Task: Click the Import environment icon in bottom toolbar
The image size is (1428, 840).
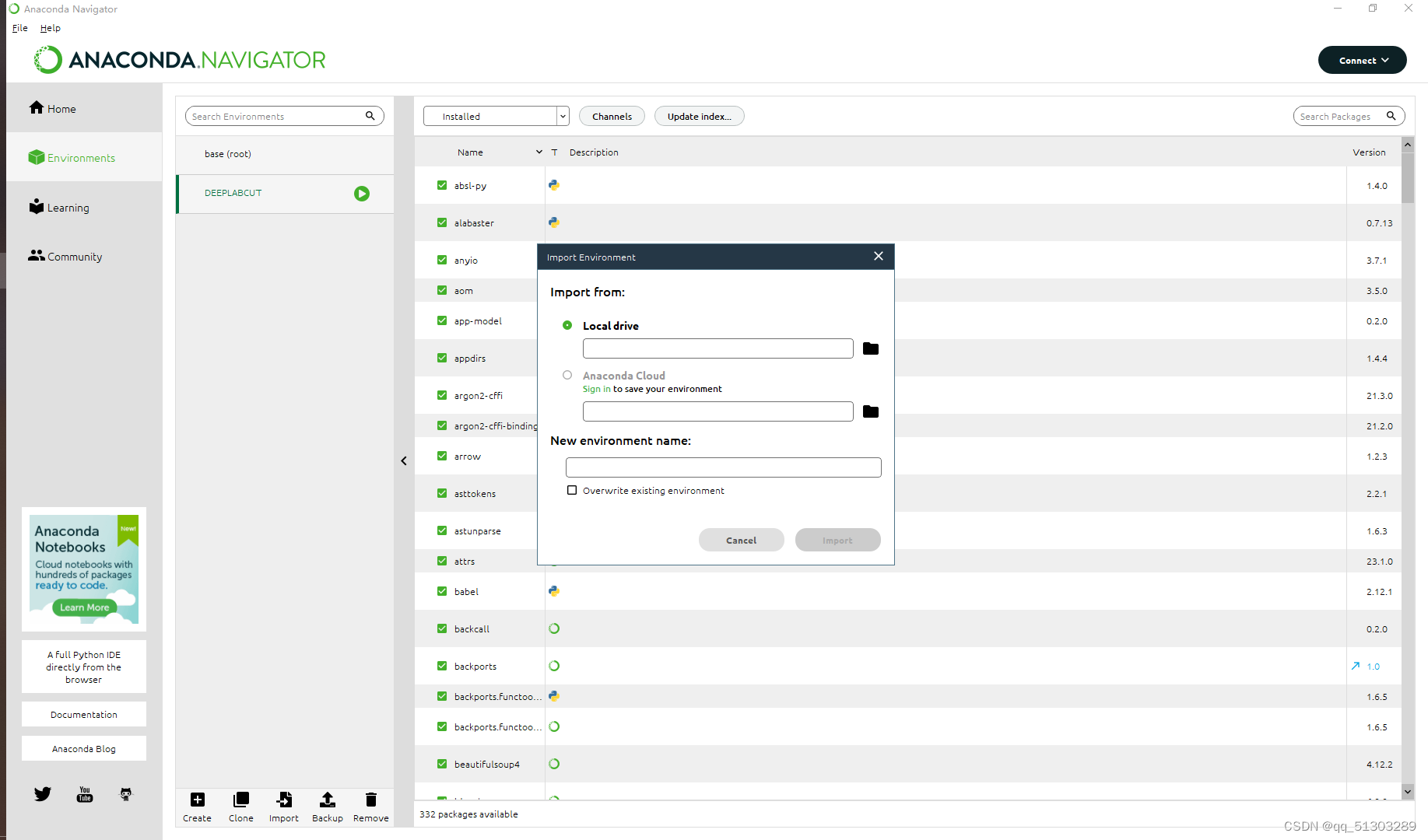Action: click(x=284, y=800)
